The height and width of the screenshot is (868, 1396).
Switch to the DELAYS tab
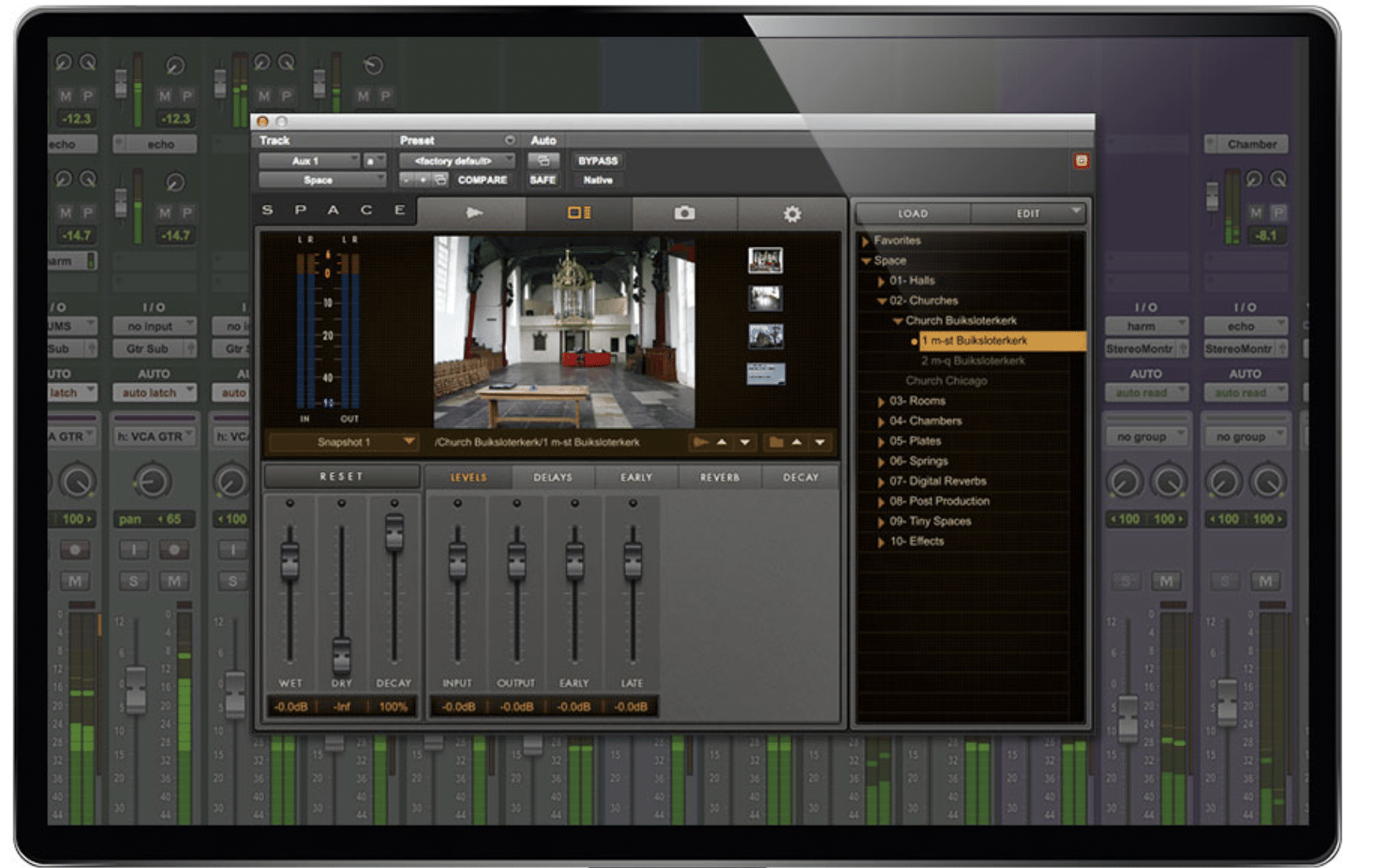click(553, 477)
